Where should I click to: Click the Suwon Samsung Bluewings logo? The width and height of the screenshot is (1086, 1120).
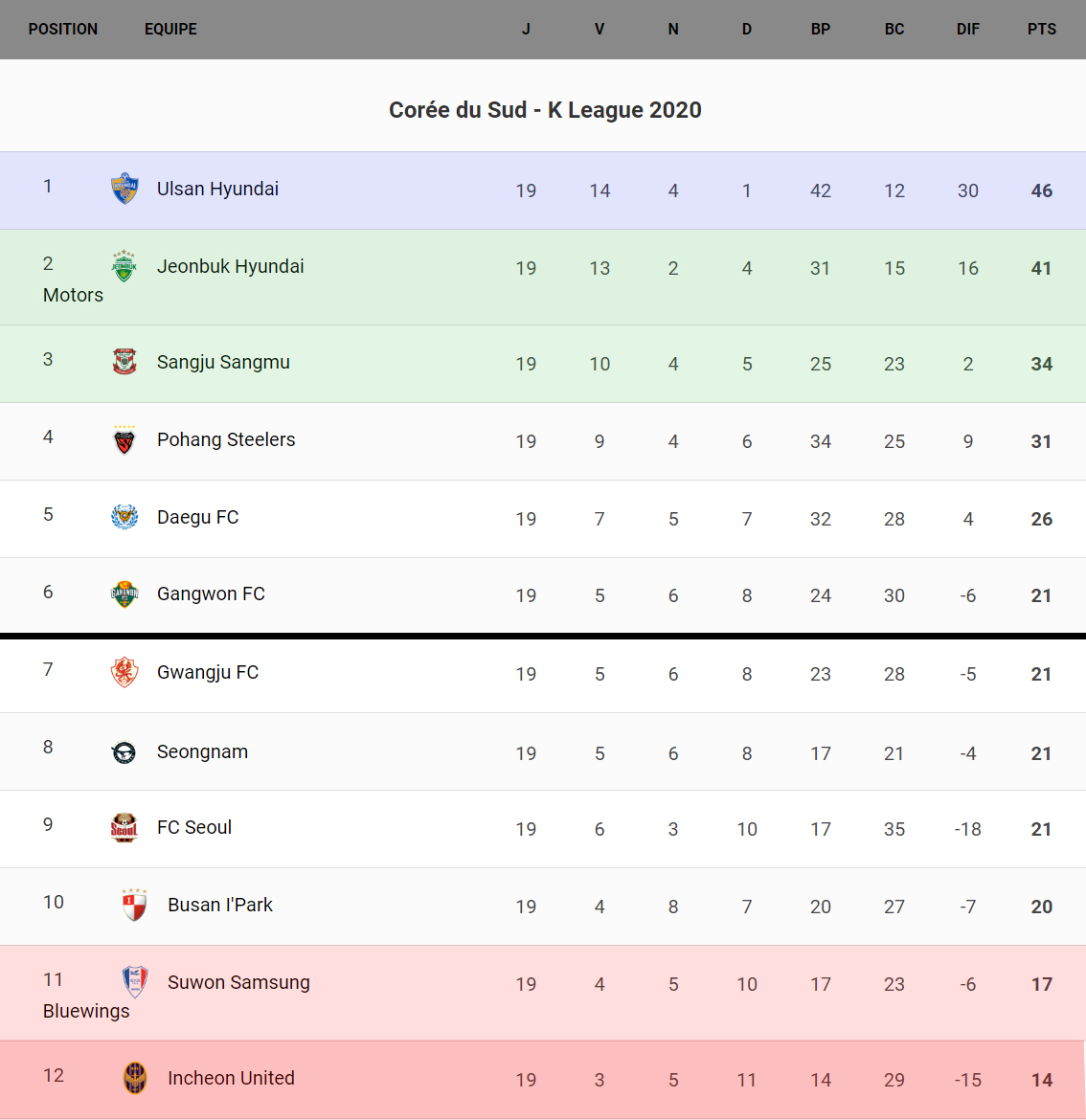[x=135, y=982]
